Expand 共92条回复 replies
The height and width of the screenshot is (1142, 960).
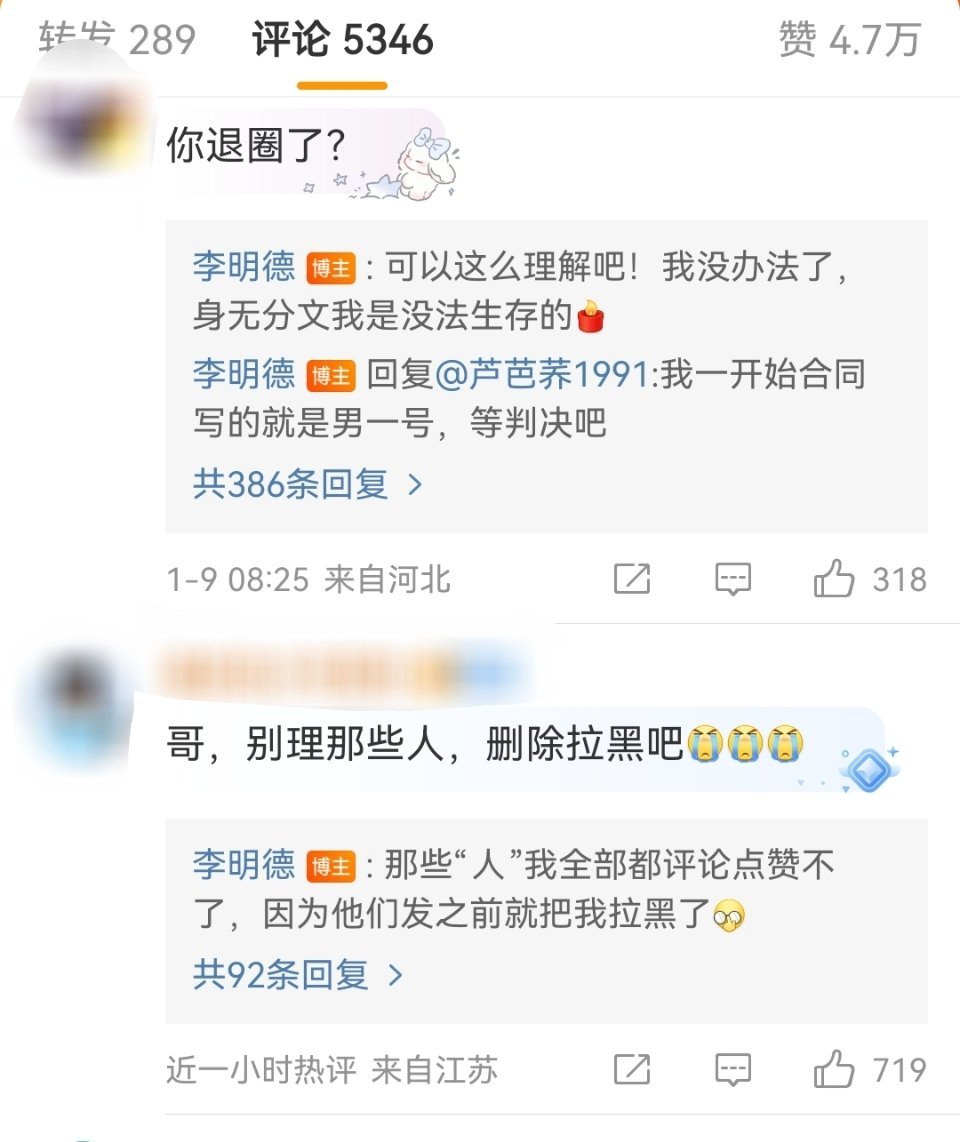coord(297,974)
